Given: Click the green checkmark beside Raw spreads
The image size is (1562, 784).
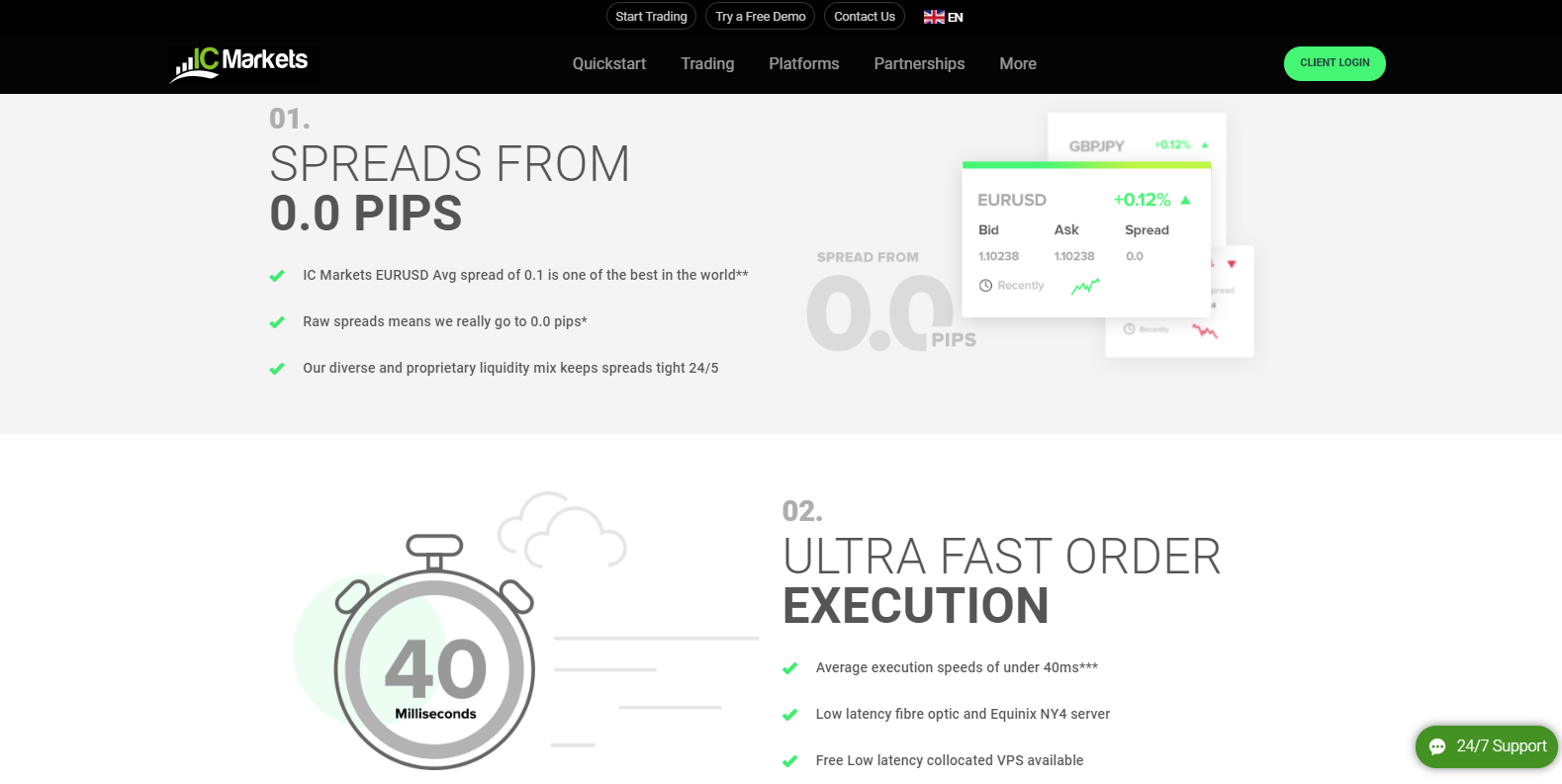Looking at the screenshot, I should coord(277,322).
